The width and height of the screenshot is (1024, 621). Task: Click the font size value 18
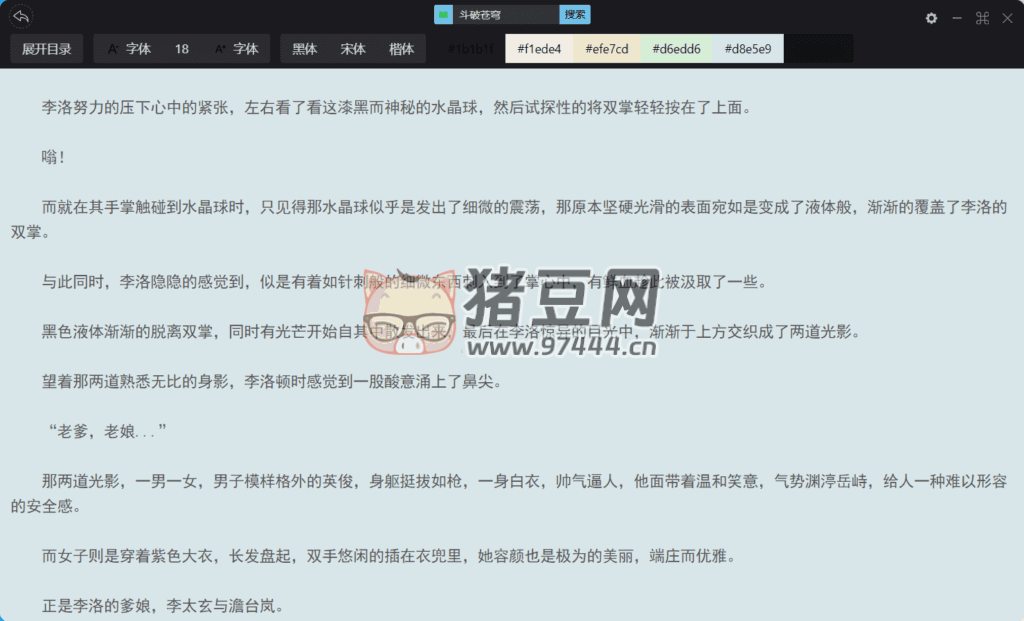coord(182,49)
